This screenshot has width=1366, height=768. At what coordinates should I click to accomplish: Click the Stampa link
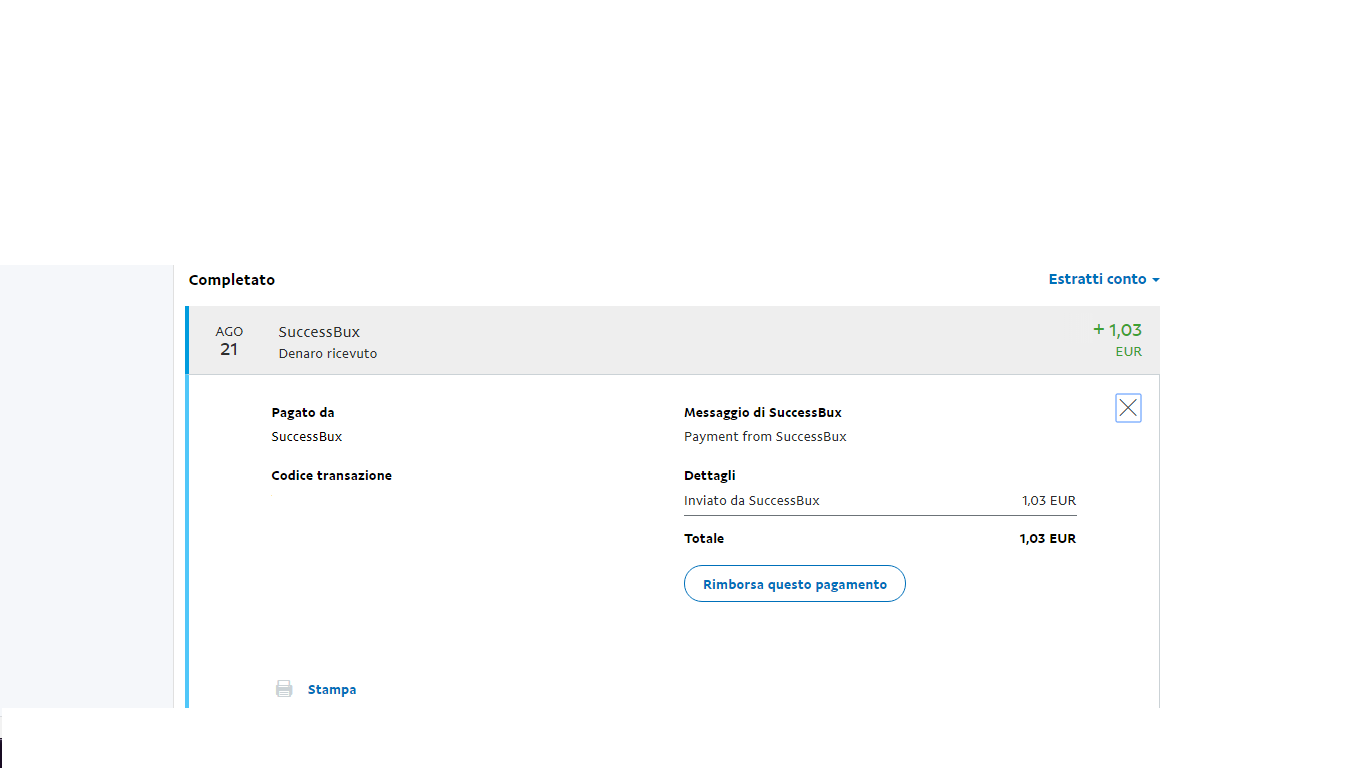pyautogui.click(x=332, y=690)
